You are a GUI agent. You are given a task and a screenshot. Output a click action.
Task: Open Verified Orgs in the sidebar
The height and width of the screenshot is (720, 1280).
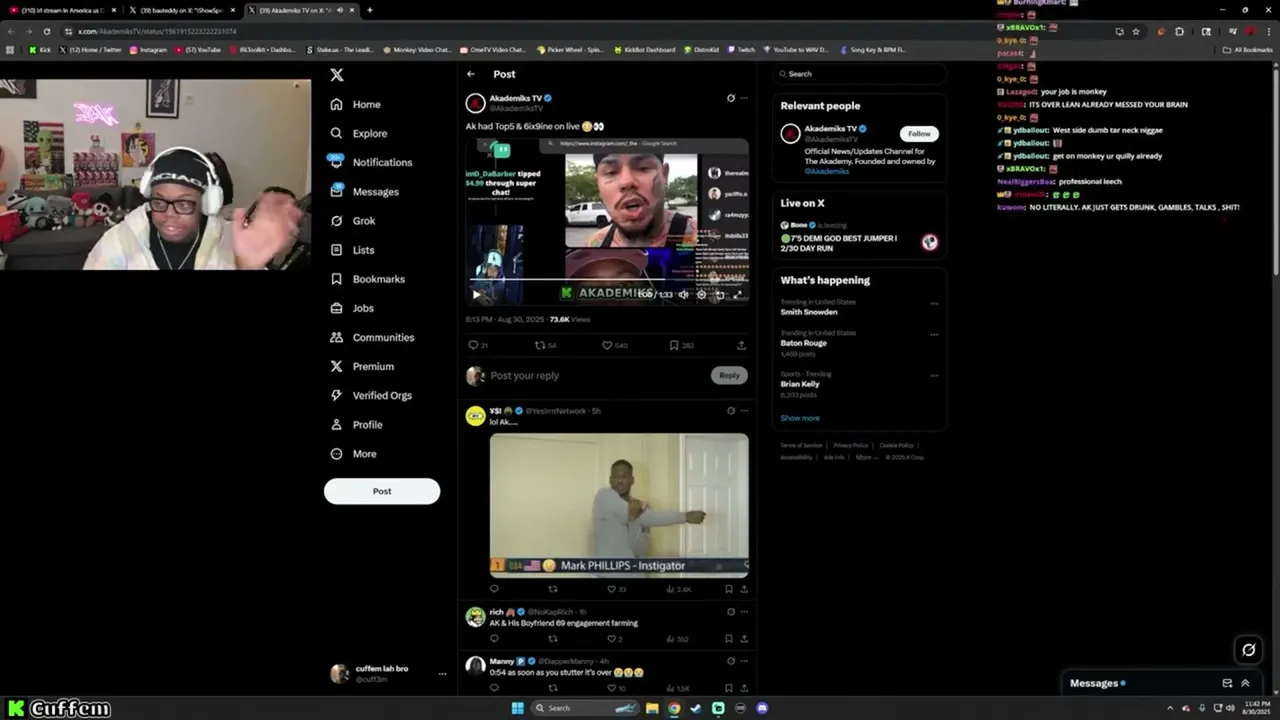tap(371, 395)
